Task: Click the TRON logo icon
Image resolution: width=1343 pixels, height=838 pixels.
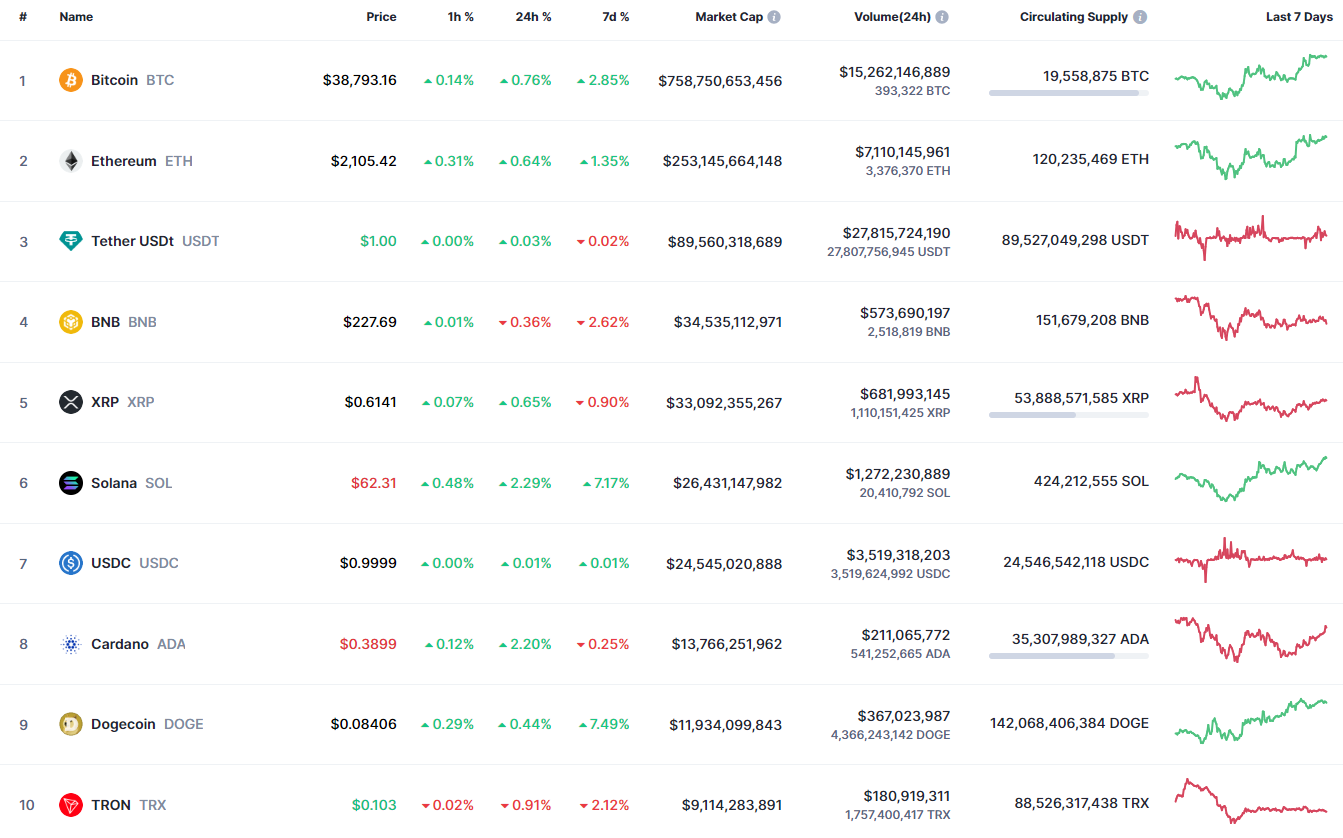Action: (x=71, y=805)
